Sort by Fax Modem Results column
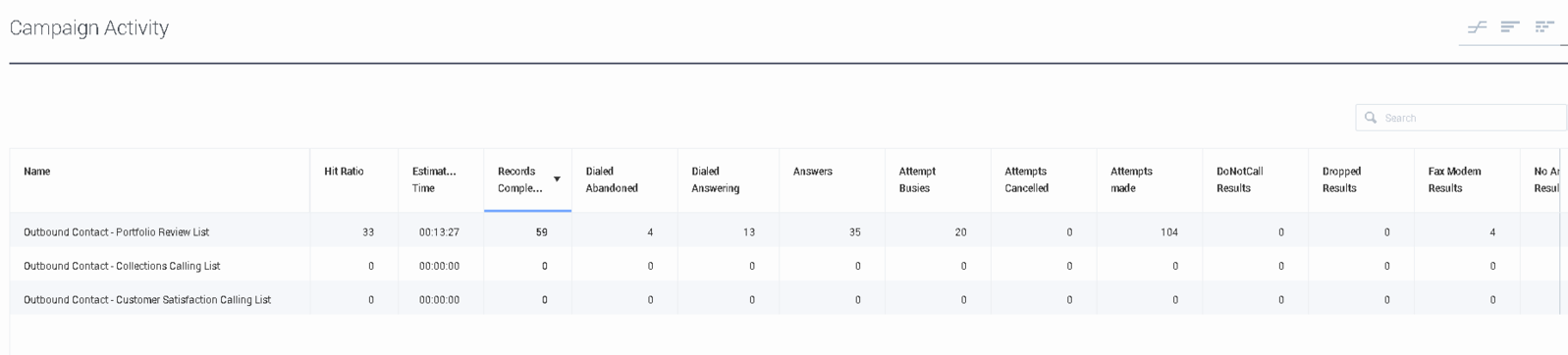 pyautogui.click(x=1455, y=179)
